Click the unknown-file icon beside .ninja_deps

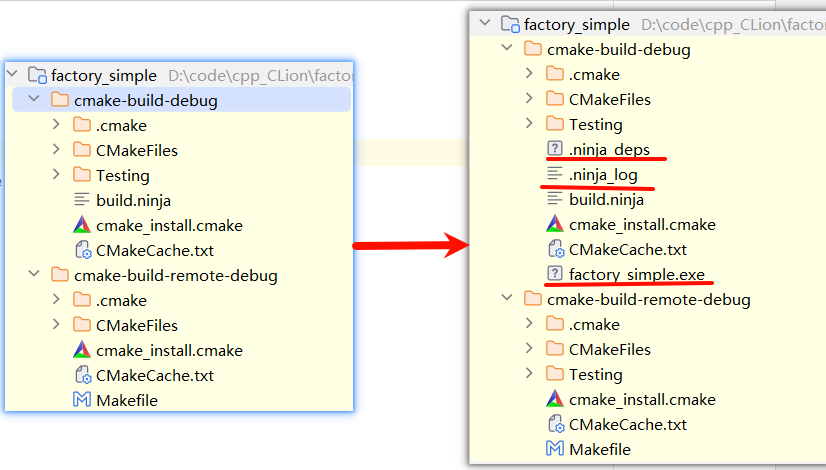click(x=555, y=149)
